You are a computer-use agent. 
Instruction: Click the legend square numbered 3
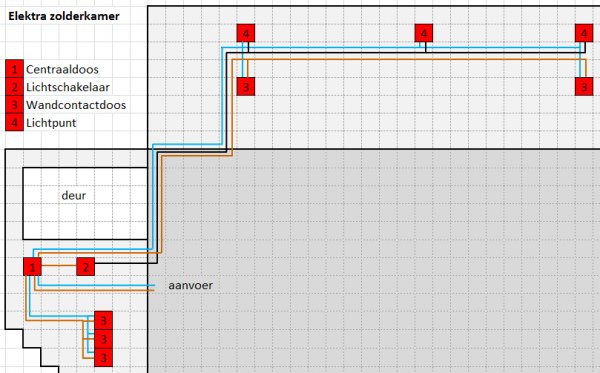tap(15, 104)
